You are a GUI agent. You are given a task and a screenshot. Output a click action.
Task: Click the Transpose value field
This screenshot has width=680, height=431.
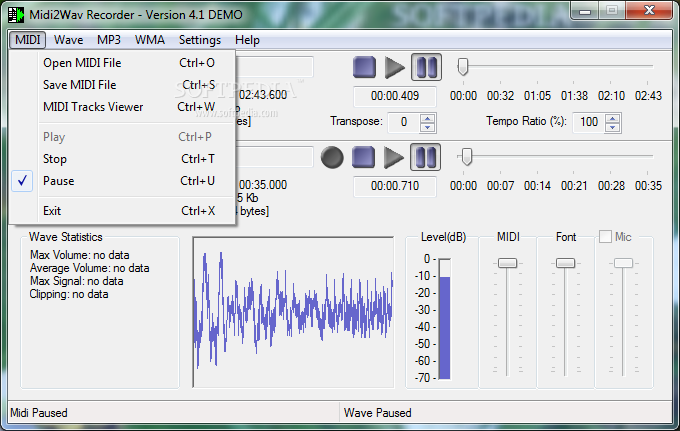click(404, 122)
